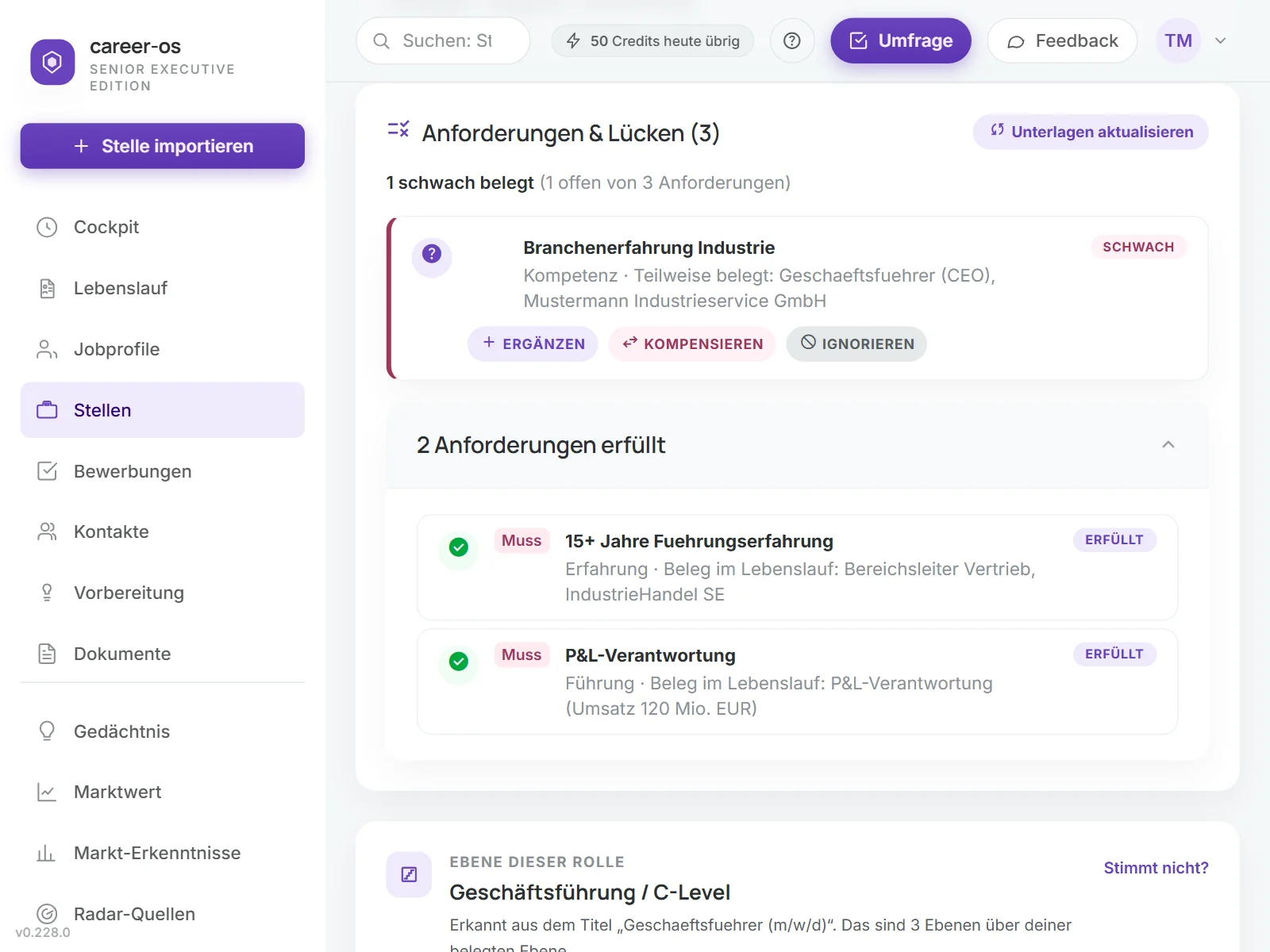Click the Bewerbungen checkbox icon
1270x952 pixels.
click(x=47, y=471)
